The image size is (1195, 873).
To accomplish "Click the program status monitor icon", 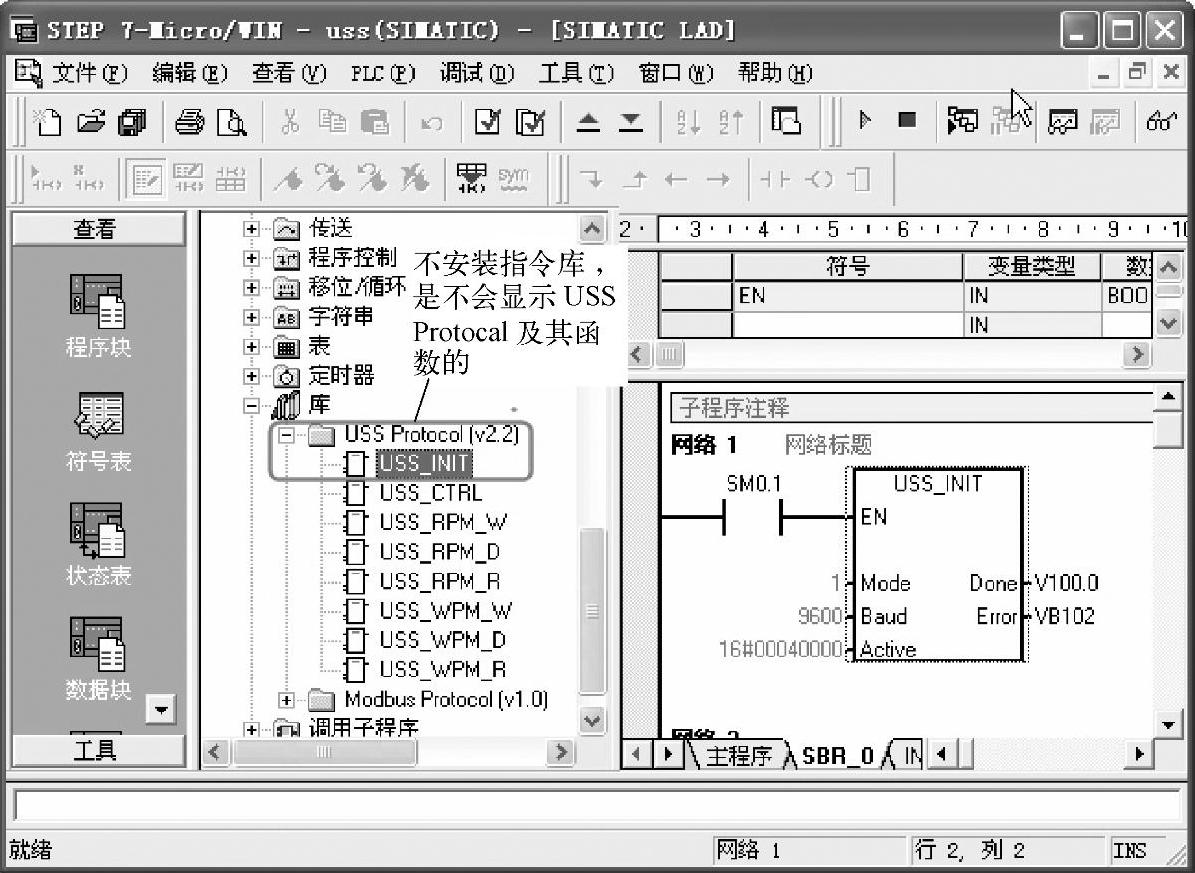I will pyautogui.click(x=963, y=120).
